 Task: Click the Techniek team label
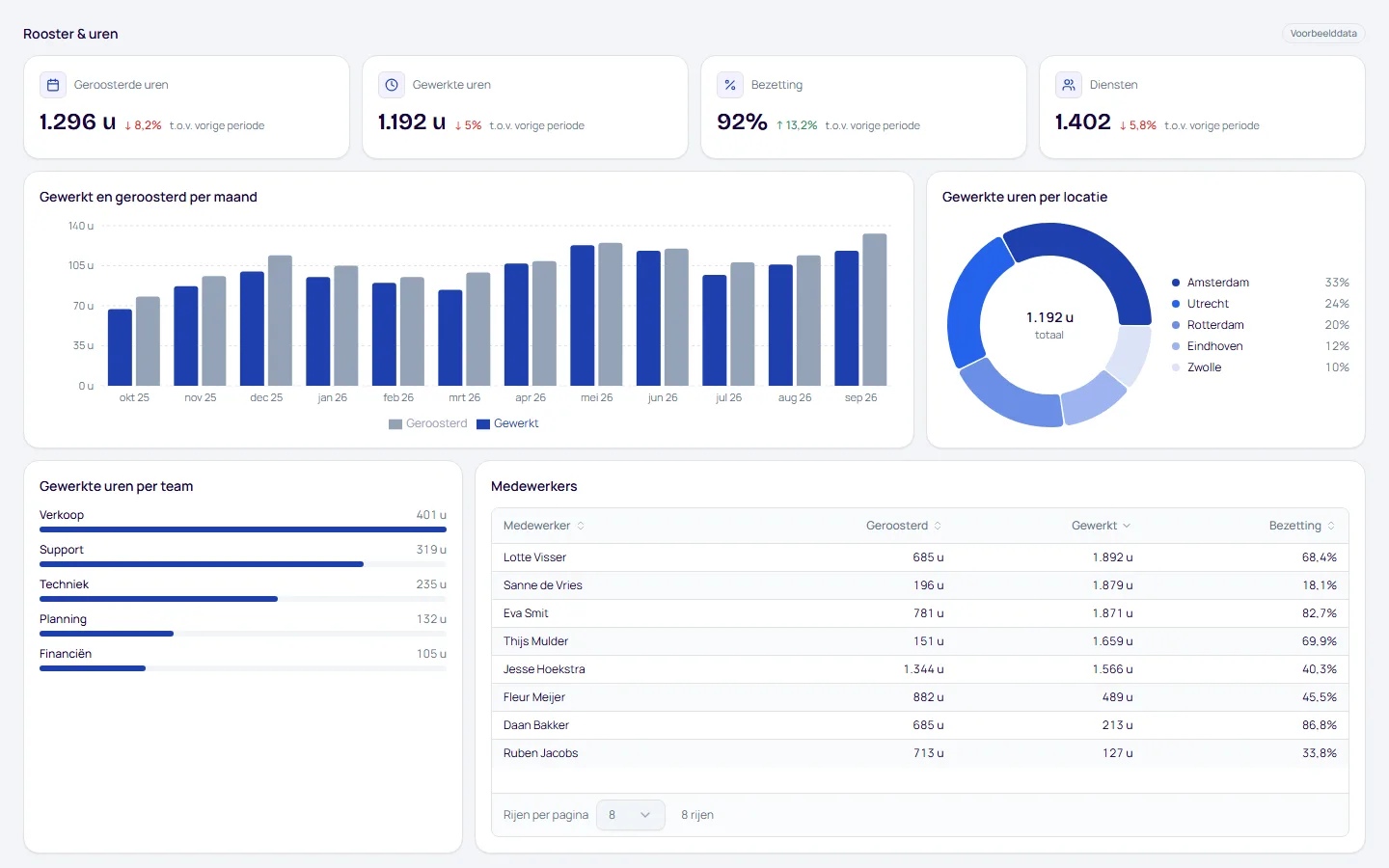point(64,584)
